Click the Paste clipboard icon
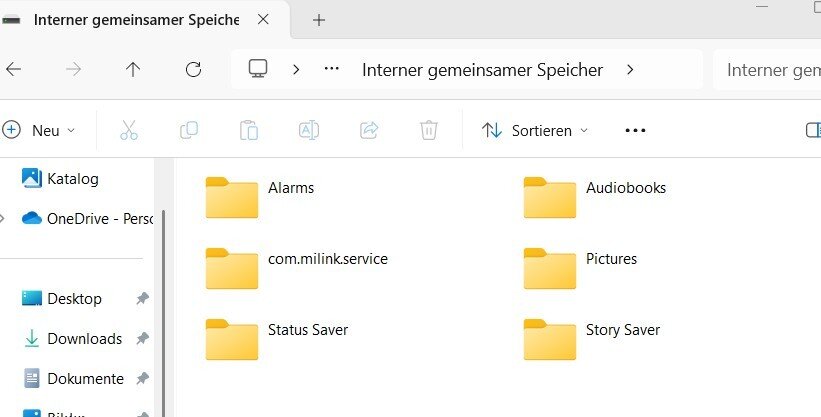The image size is (821, 417). click(249, 130)
